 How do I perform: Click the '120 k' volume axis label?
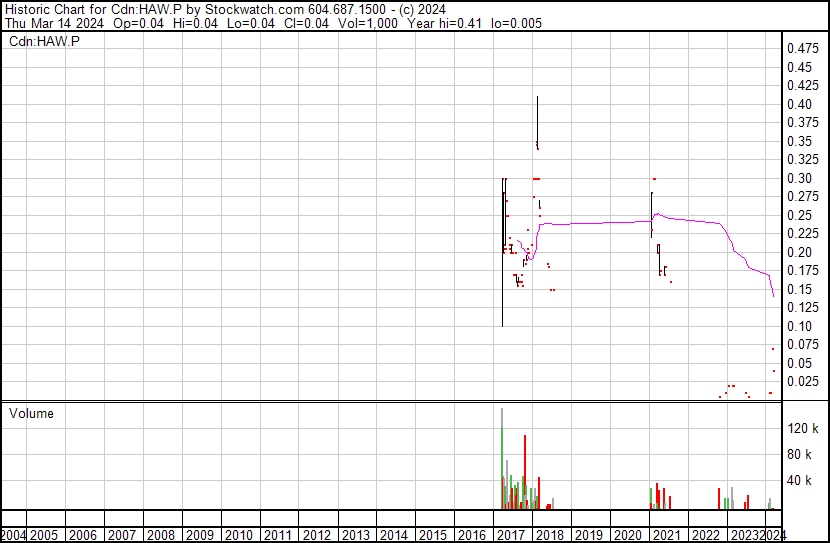[x=803, y=428]
